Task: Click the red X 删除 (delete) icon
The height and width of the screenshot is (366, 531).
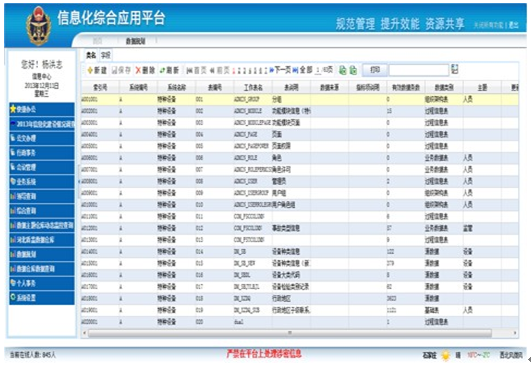Action: (138, 70)
